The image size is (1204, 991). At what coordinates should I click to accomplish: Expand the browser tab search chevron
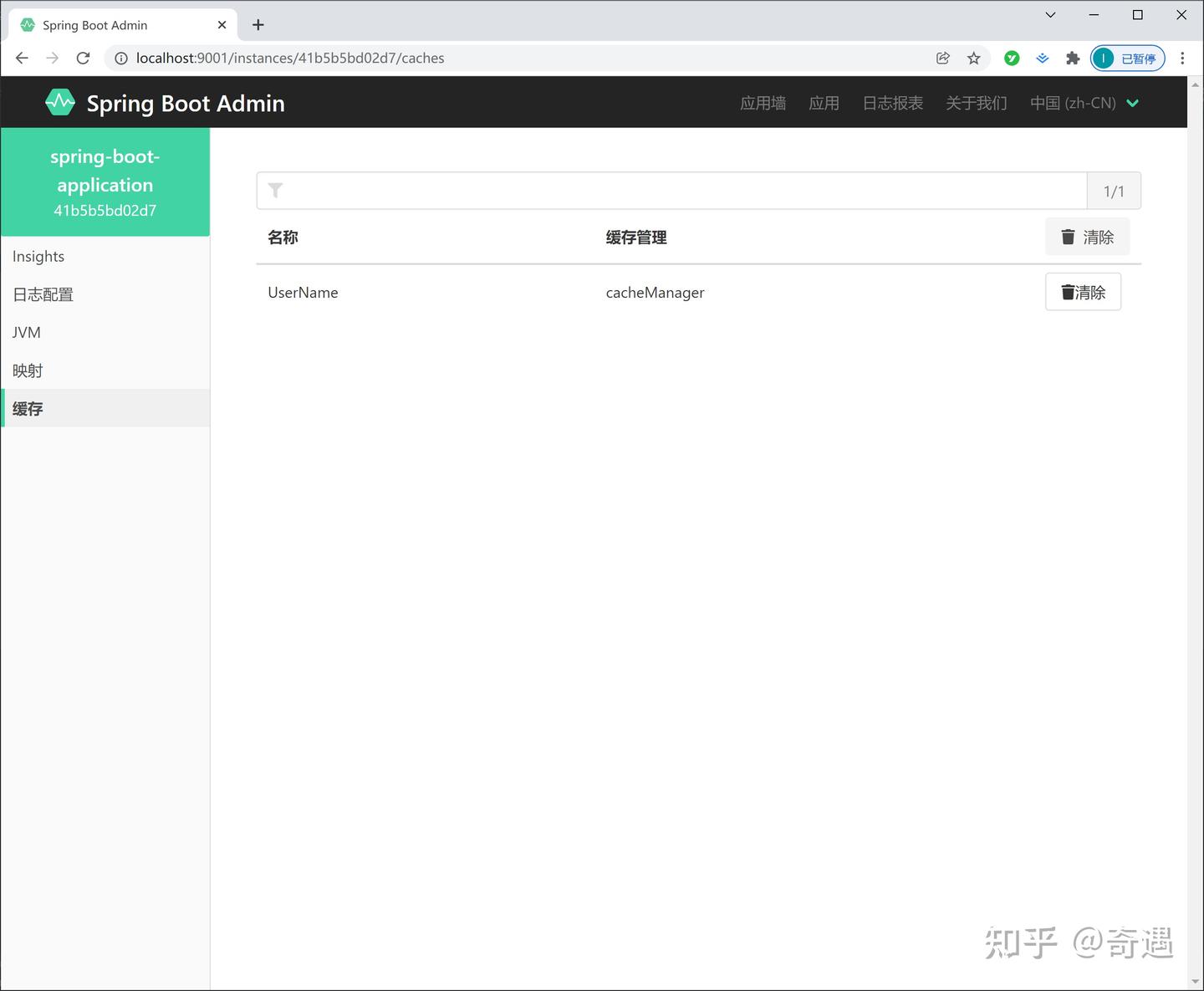(x=1049, y=14)
